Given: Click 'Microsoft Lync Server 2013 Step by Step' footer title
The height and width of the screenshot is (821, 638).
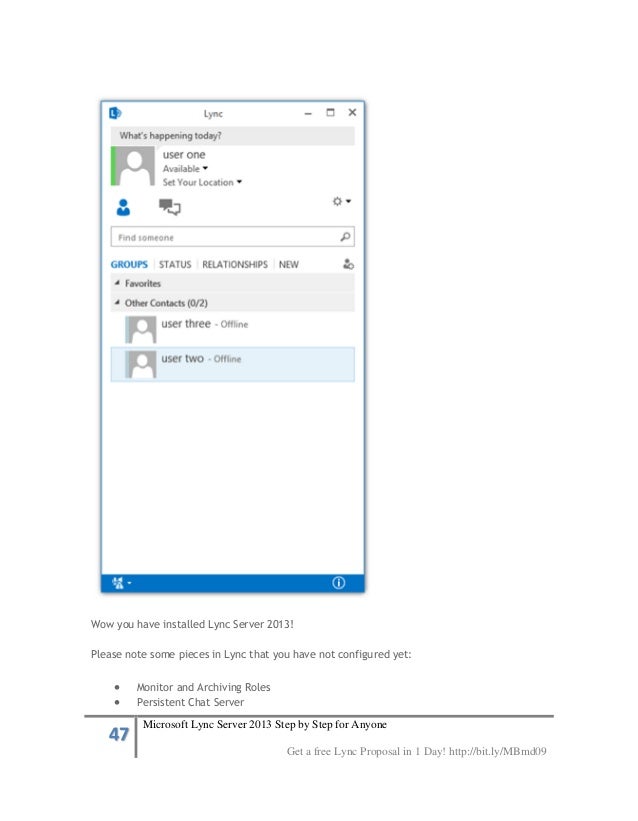Looking at the screenshot, I should (265, 724).
